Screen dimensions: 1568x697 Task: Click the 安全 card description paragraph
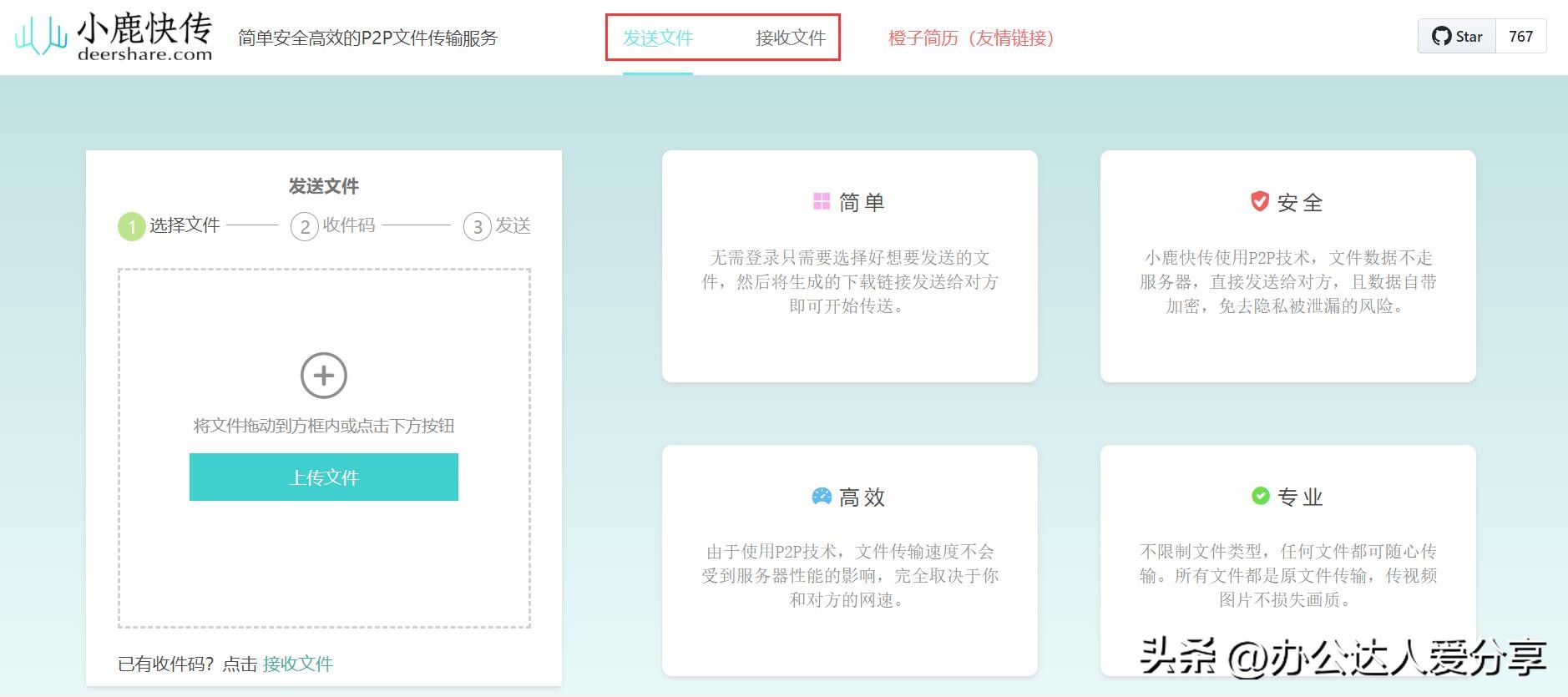(1288, 282)
